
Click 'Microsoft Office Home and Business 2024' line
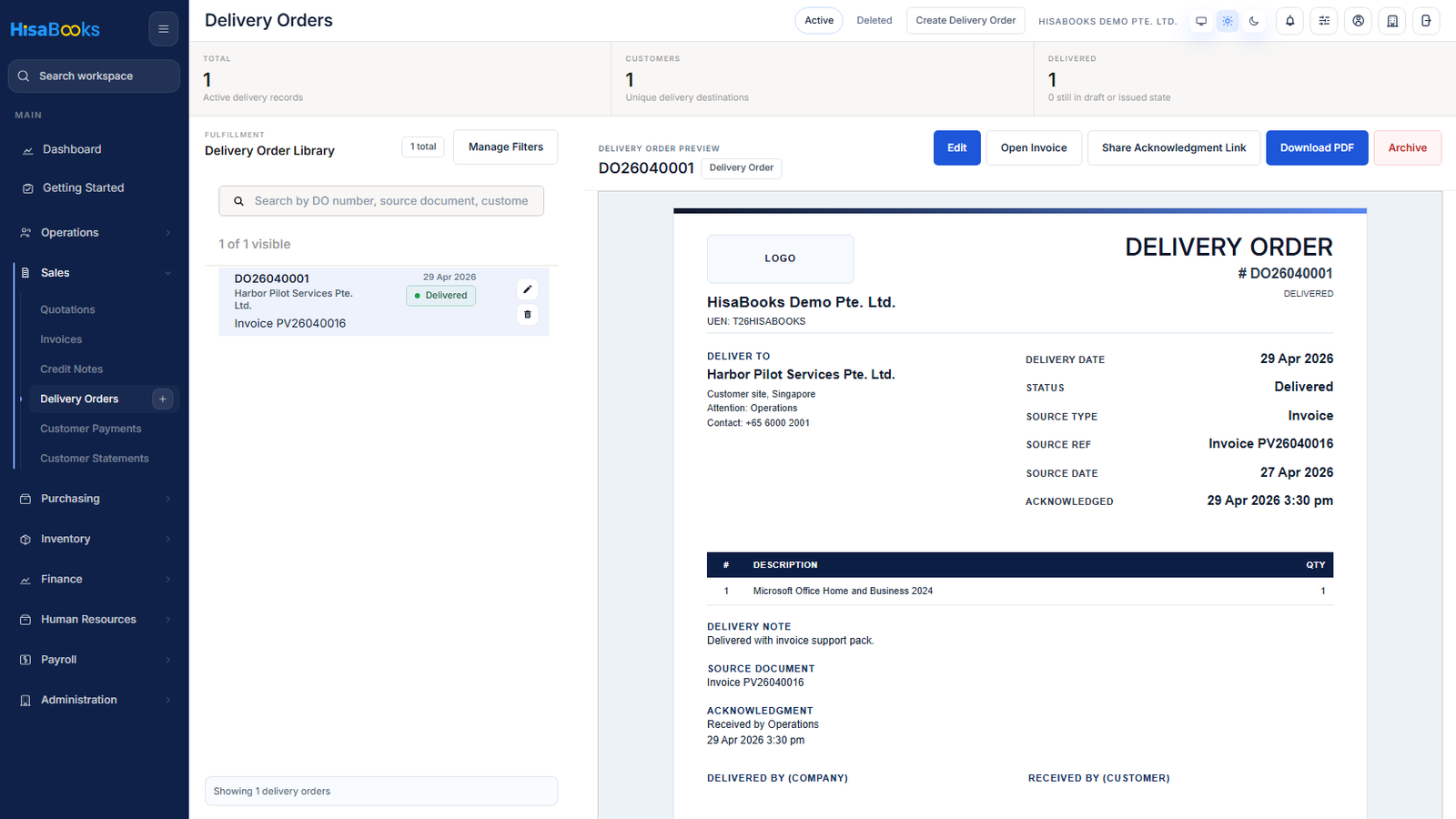(843, 591)
